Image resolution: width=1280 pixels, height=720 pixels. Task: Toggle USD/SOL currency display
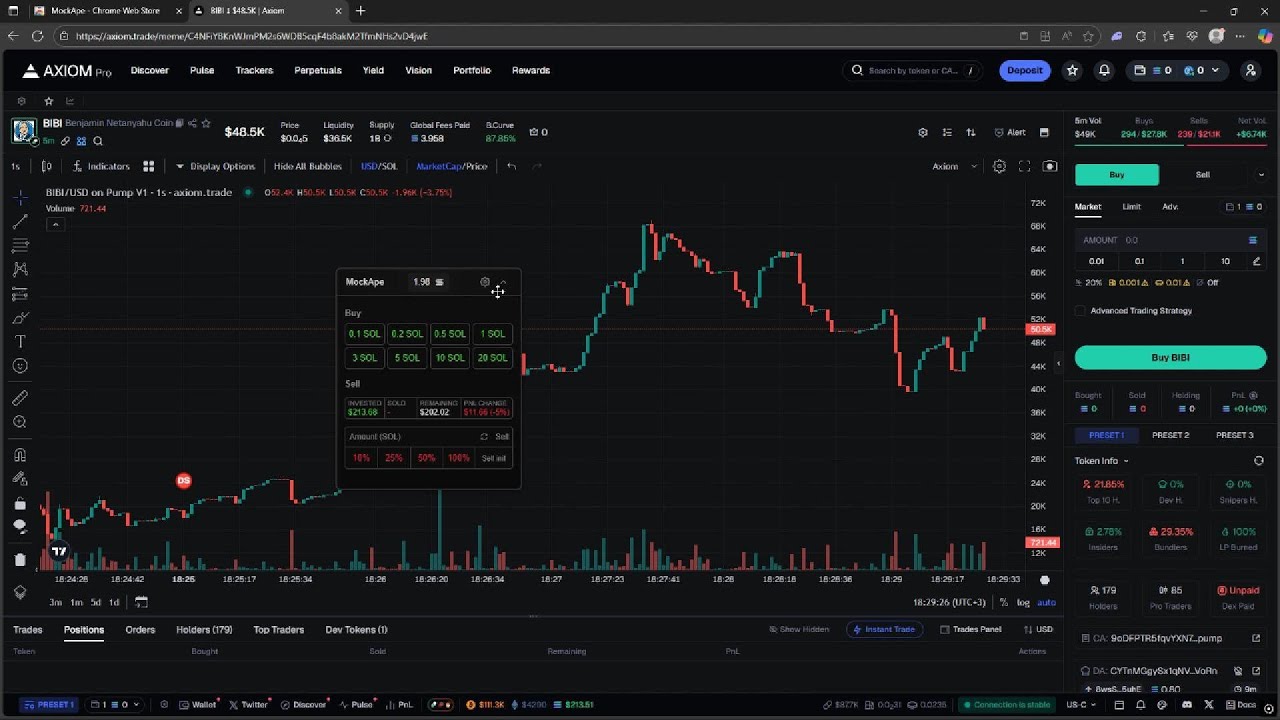(378, 166)
